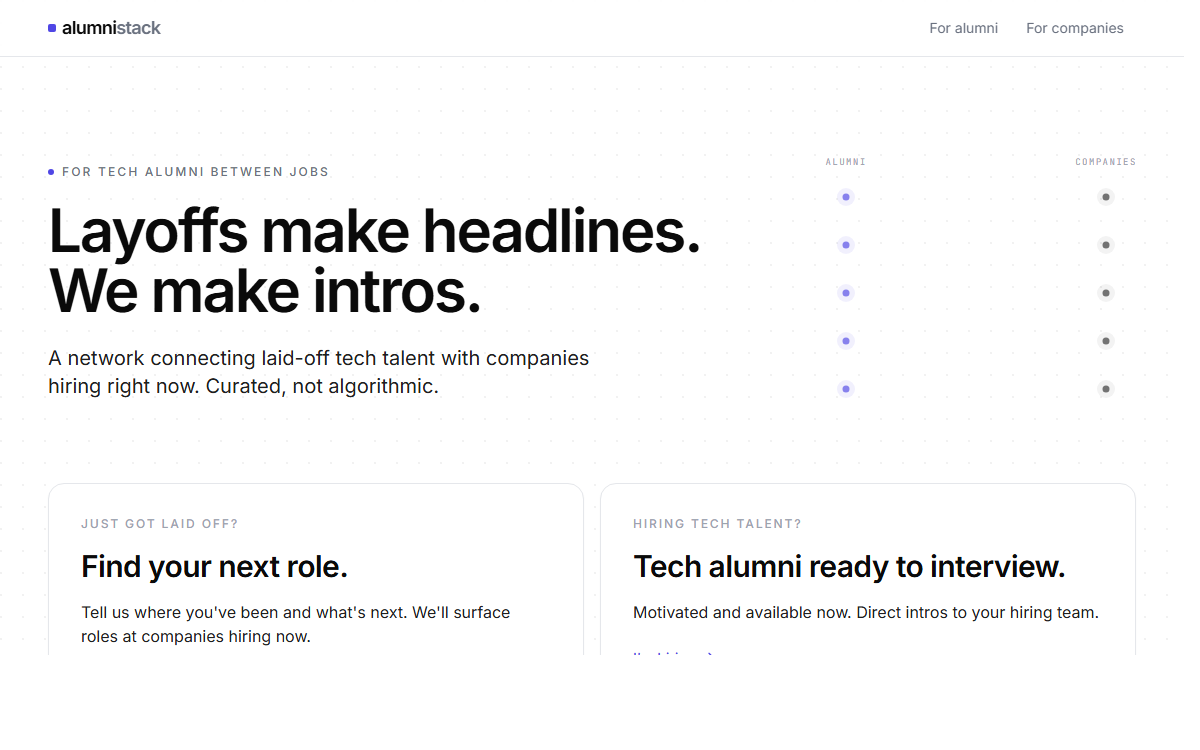Click the 'JUST GOT LAID OFF?' card label
1200x750 pixels.
160,524
